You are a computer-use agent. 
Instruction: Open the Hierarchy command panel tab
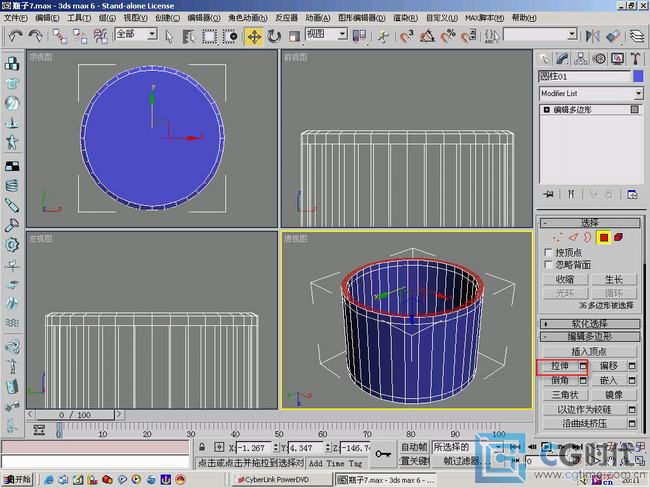581,59
